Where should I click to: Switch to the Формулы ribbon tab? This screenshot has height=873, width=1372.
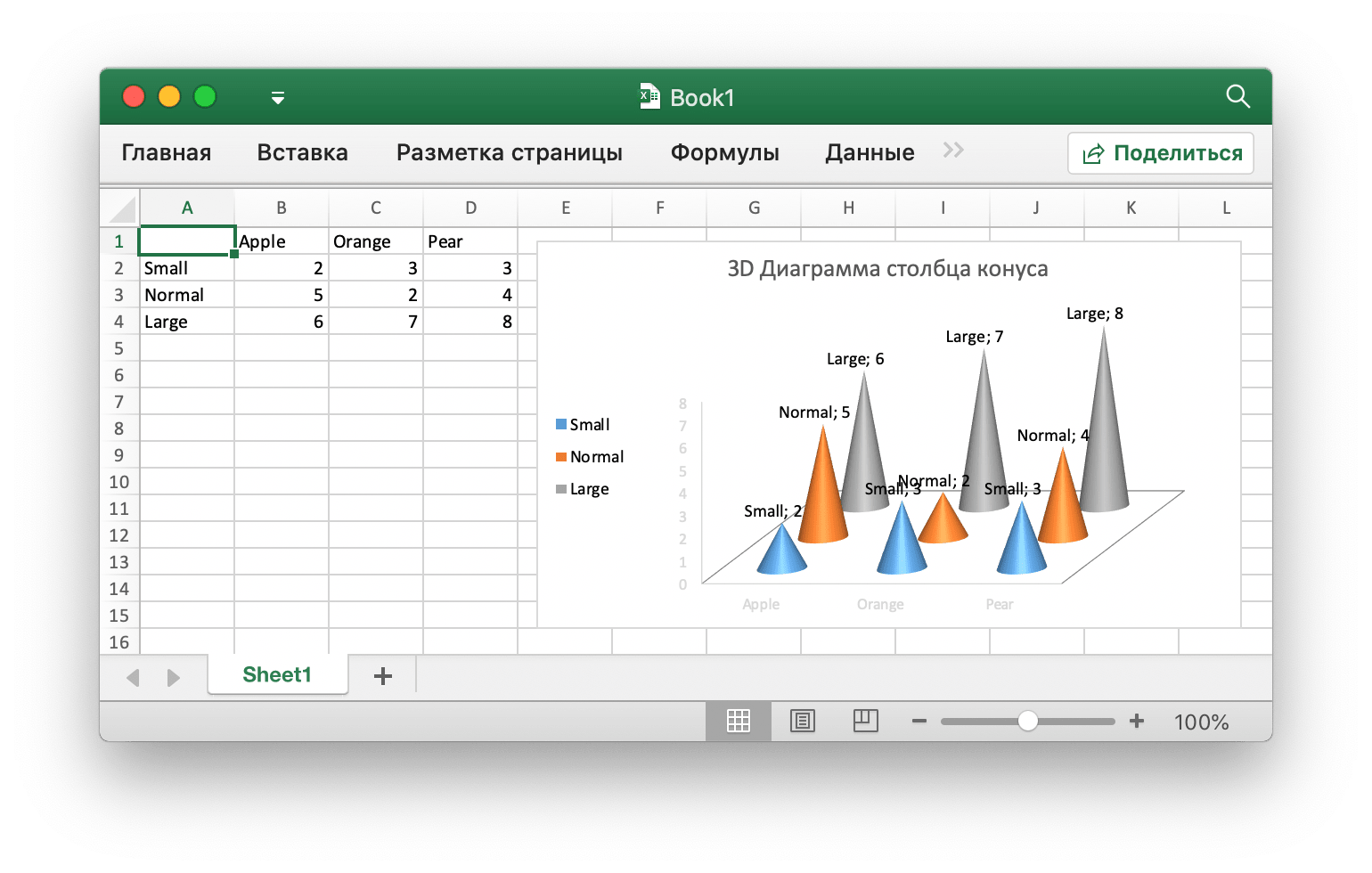pyautogui.click(x=724, y=152)
